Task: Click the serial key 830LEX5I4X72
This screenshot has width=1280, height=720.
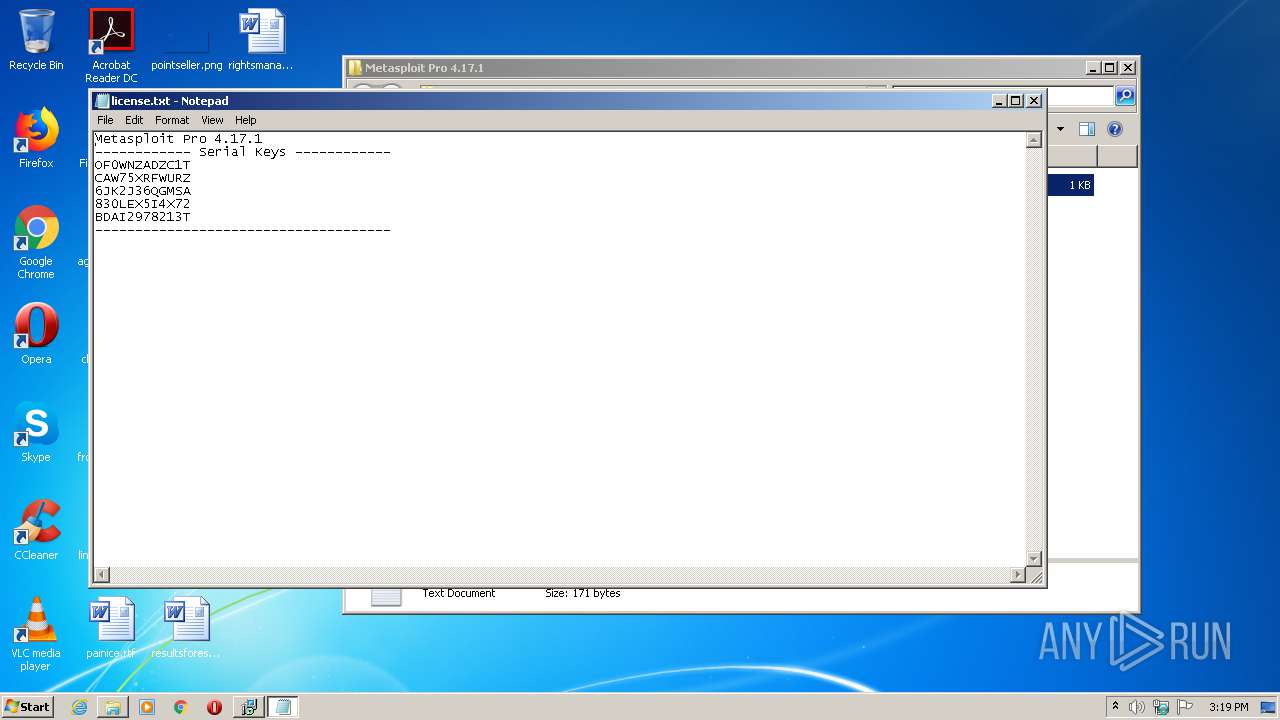Action: 142,204
